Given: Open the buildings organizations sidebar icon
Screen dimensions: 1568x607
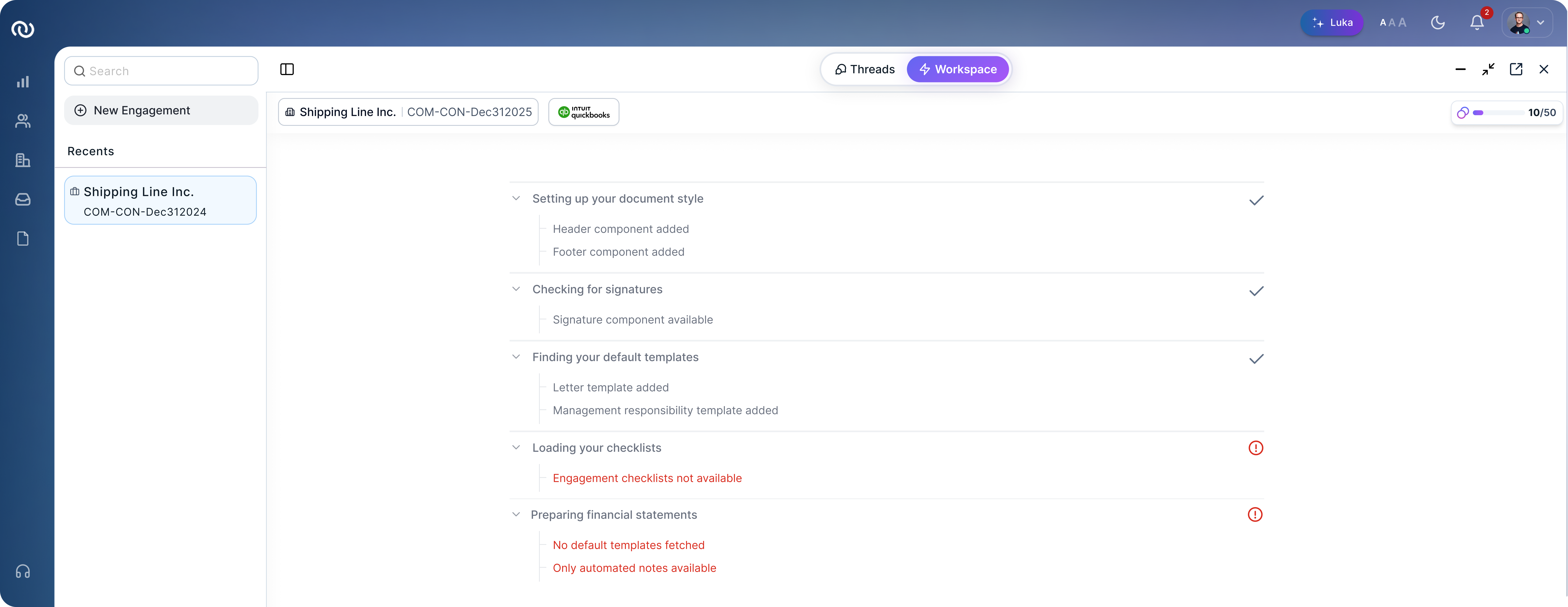Looking at the screenshot, I should pyautogui.click(x=22, y=160).
